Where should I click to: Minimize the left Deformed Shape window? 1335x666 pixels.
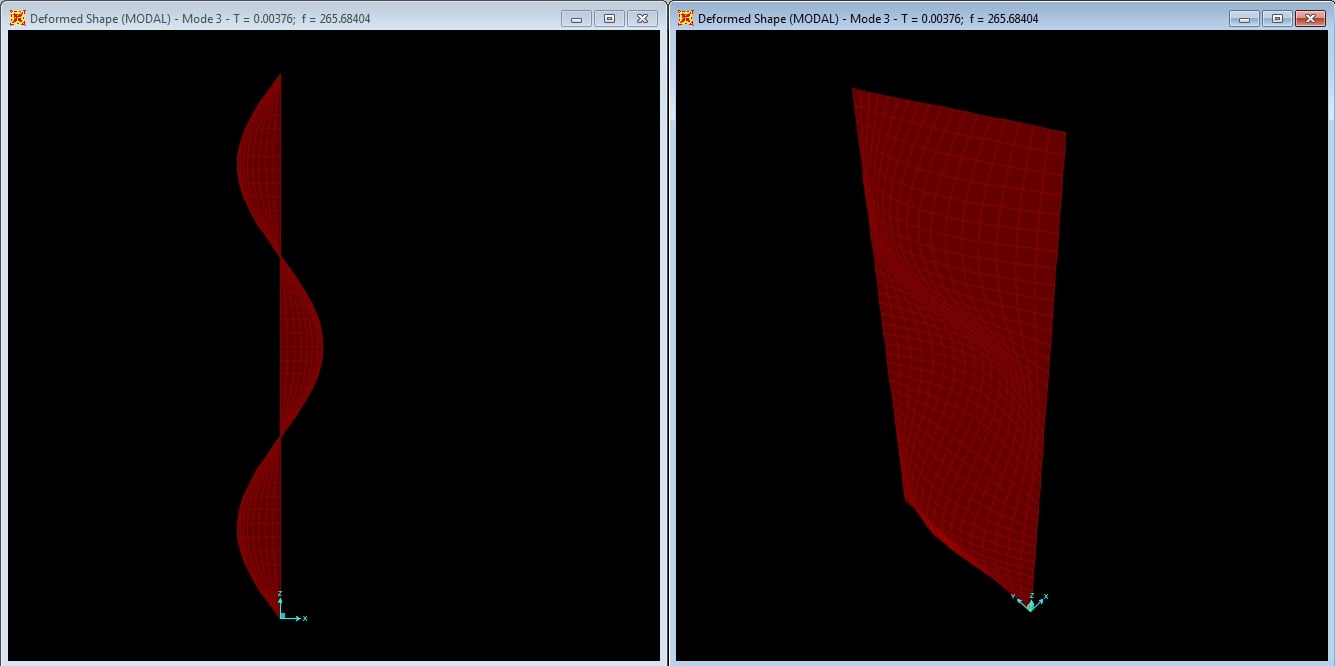(576, 18)
